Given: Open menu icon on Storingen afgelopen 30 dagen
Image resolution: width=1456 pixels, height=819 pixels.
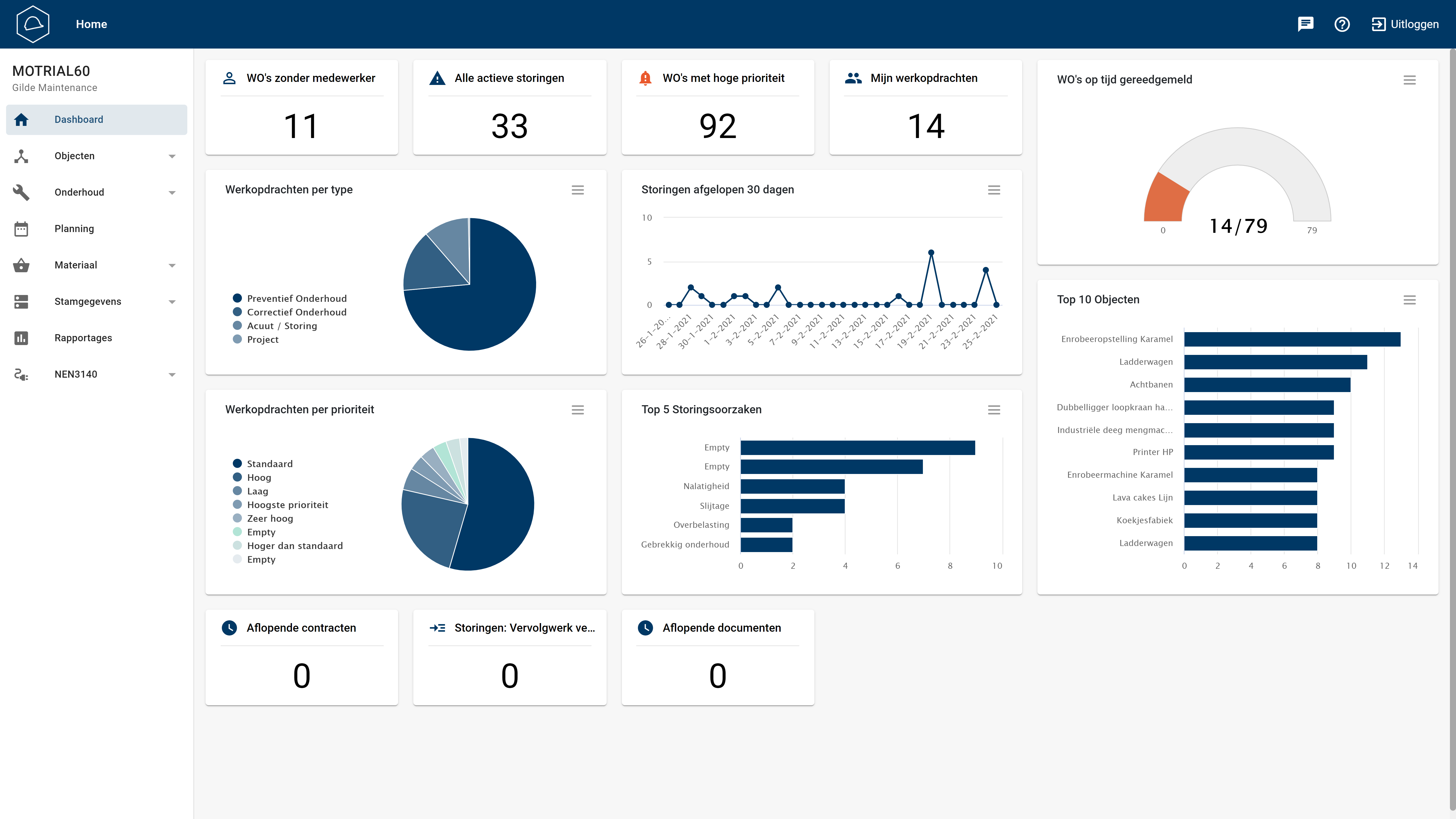Looking at the screenshot, I should tap(994, 190).
